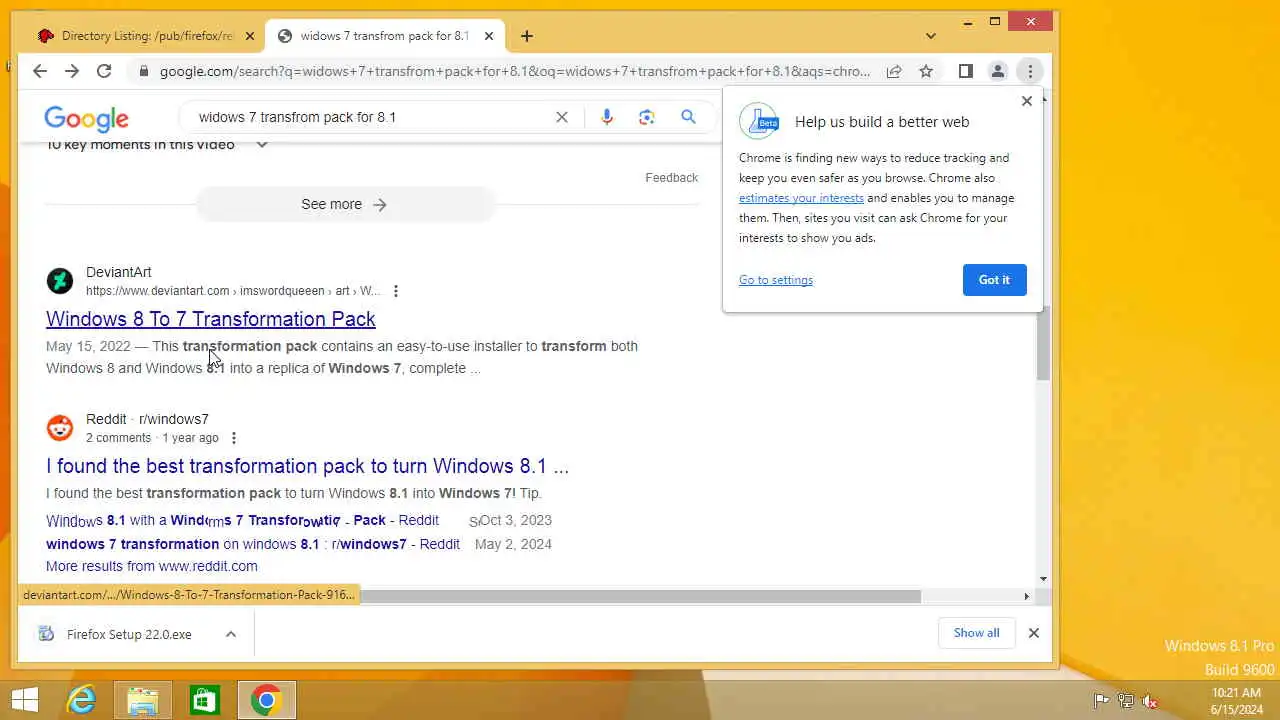Screen dimensions: 1280x720
Task: Click the scroll down arrow
Action: 1043,579
